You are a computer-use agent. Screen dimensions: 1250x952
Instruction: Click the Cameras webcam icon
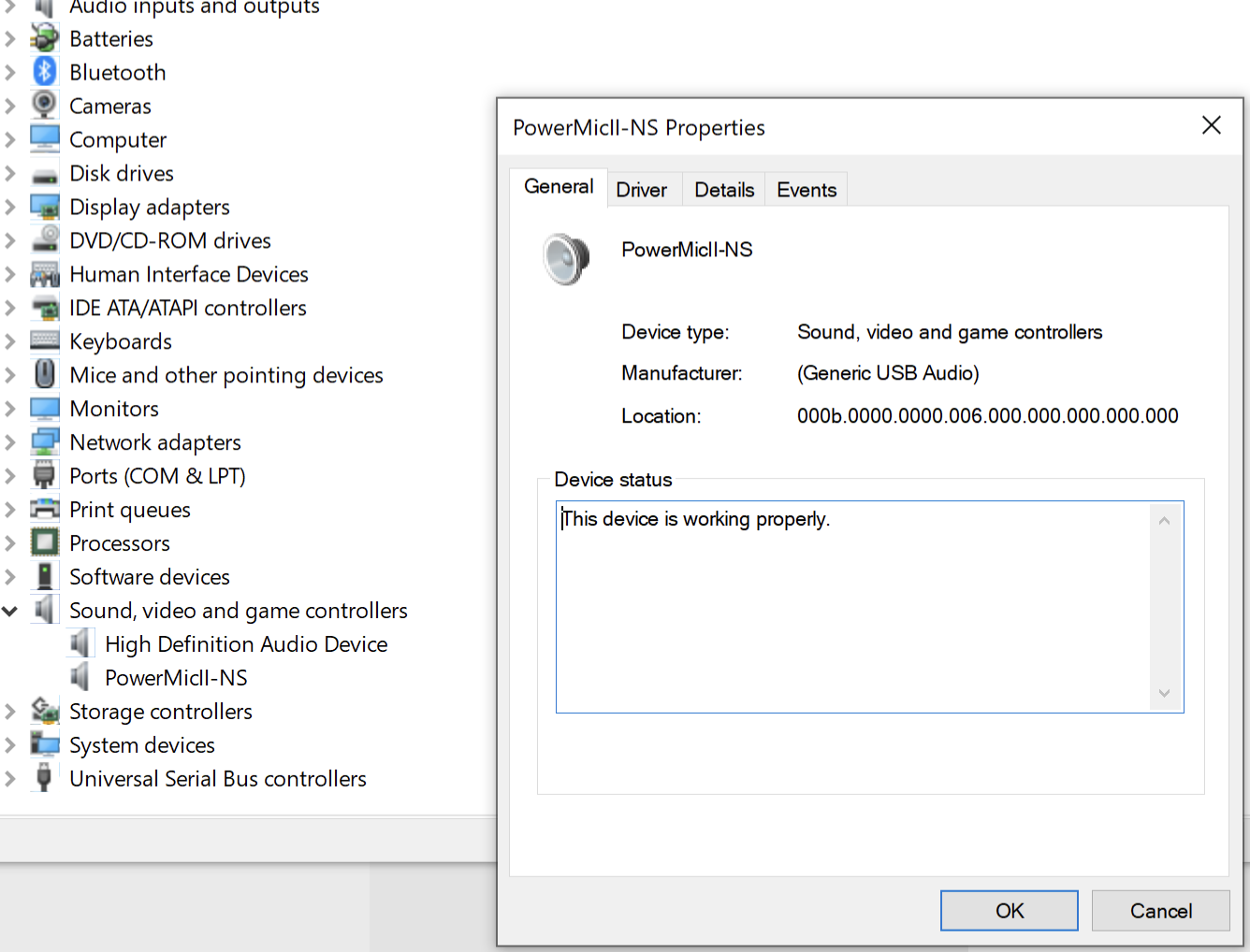click(x=44, y=105)
